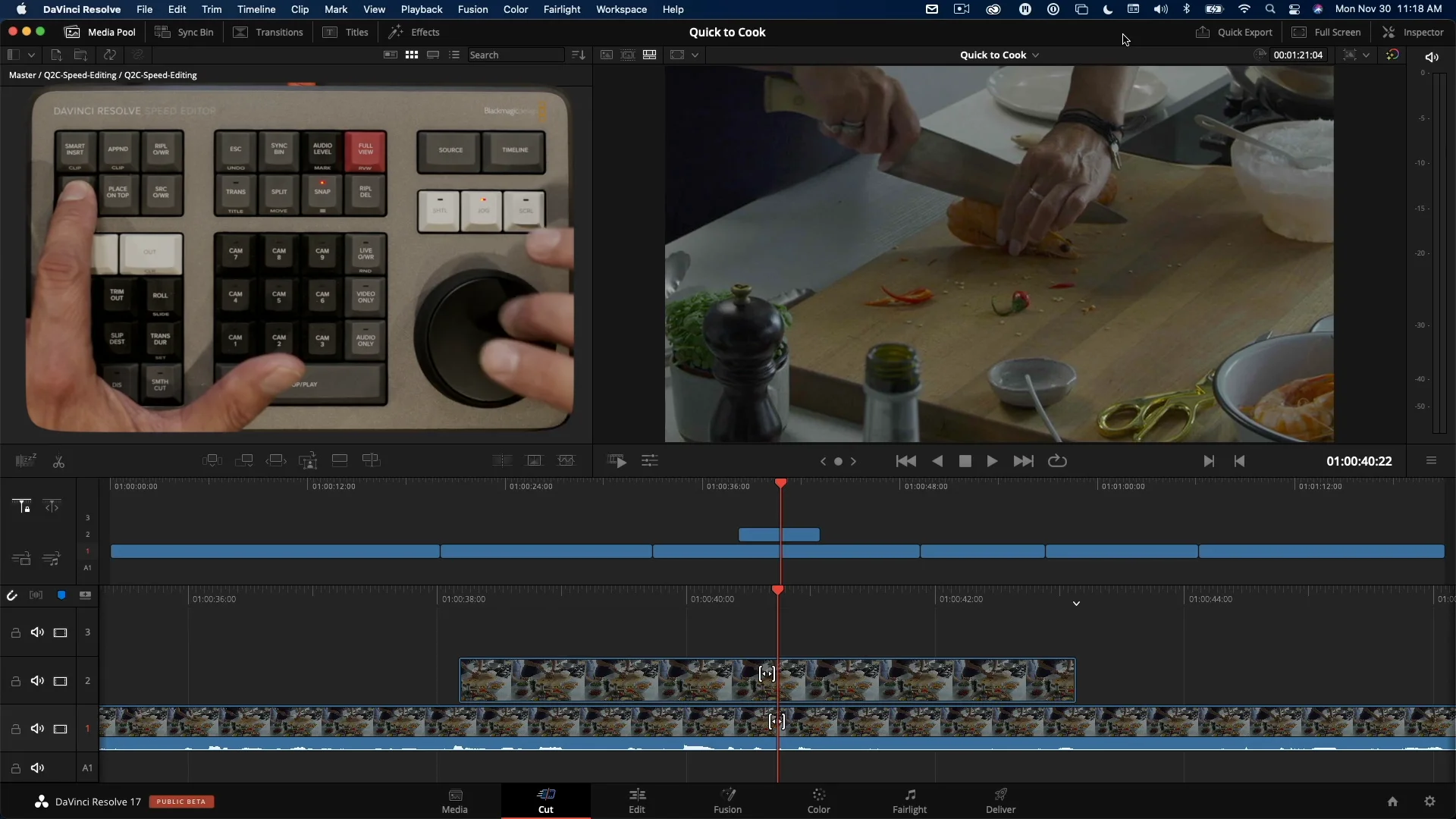Select Source Tape viewer mode
The height and width of the screenshot is (819, 1456).
[628, 55]
